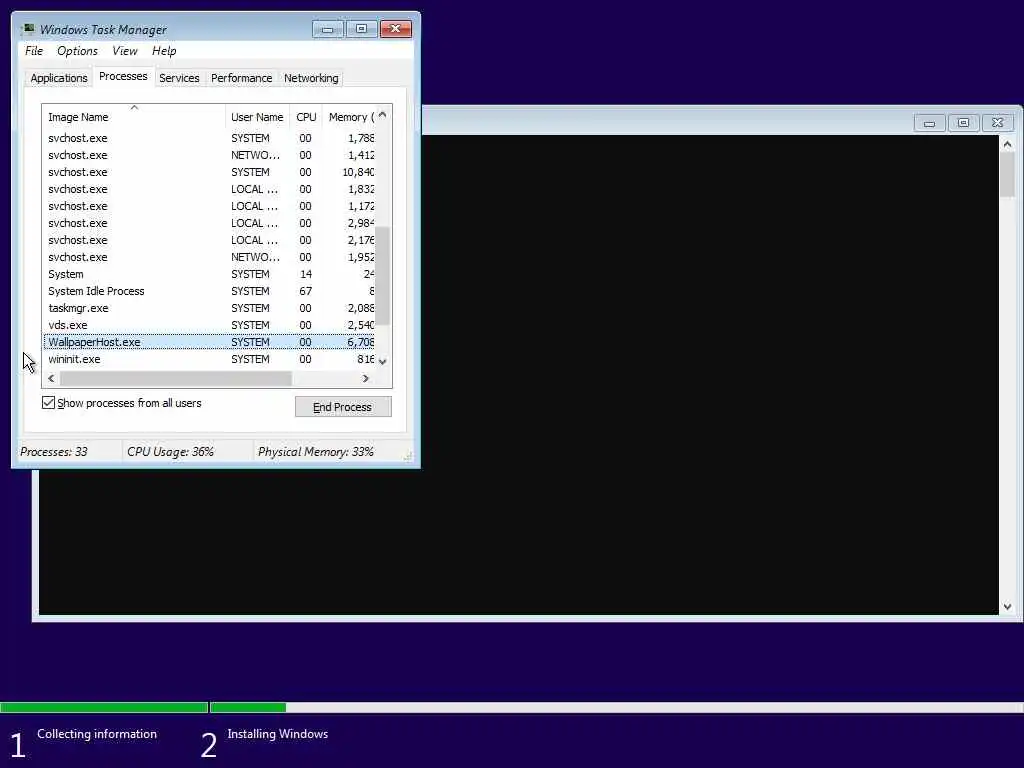Select svchost.exe with 2,984 memory
The image size is (1024, 768).
[x=209, y=223]
